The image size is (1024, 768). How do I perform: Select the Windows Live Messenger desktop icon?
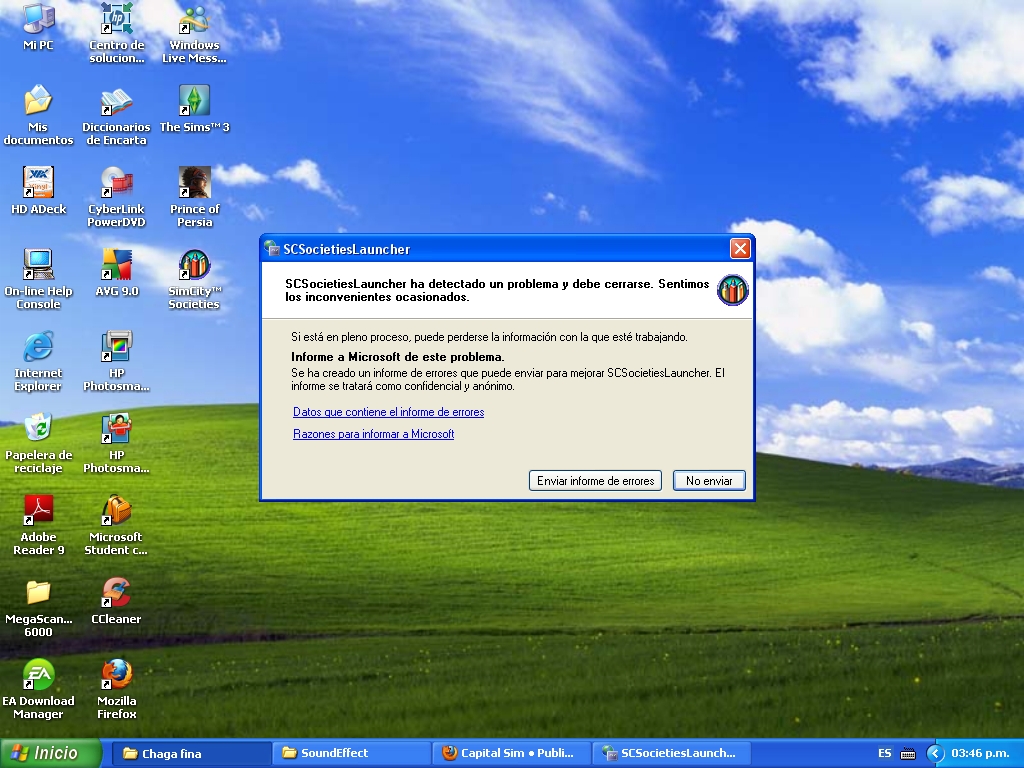click(194, 33)
